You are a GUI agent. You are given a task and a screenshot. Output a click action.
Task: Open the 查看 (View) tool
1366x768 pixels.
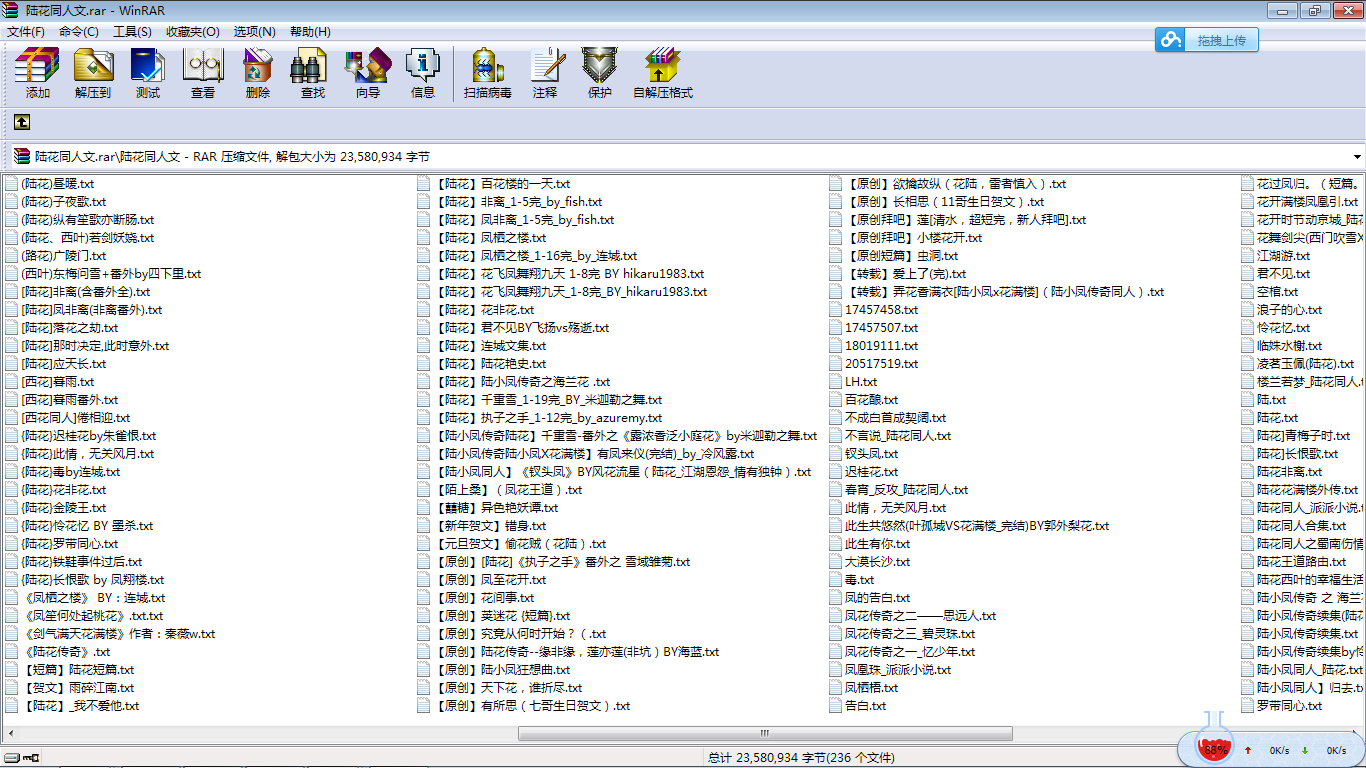pyautogui.click(x=203, y=73)
